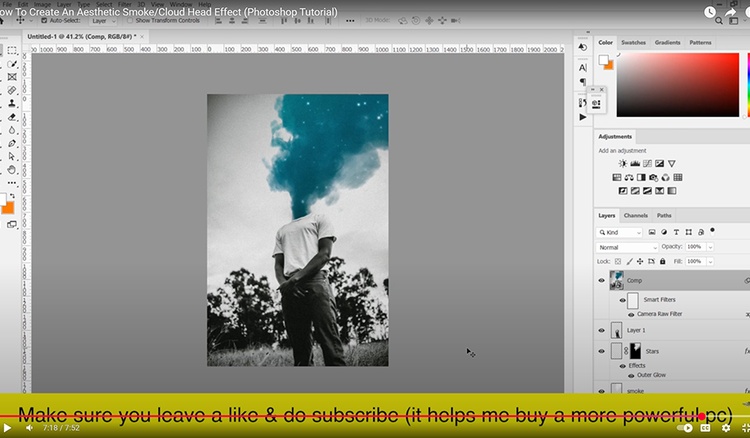Open the Auto-Select Layer dropdown

pyautogui.click(x=103, y=21)
